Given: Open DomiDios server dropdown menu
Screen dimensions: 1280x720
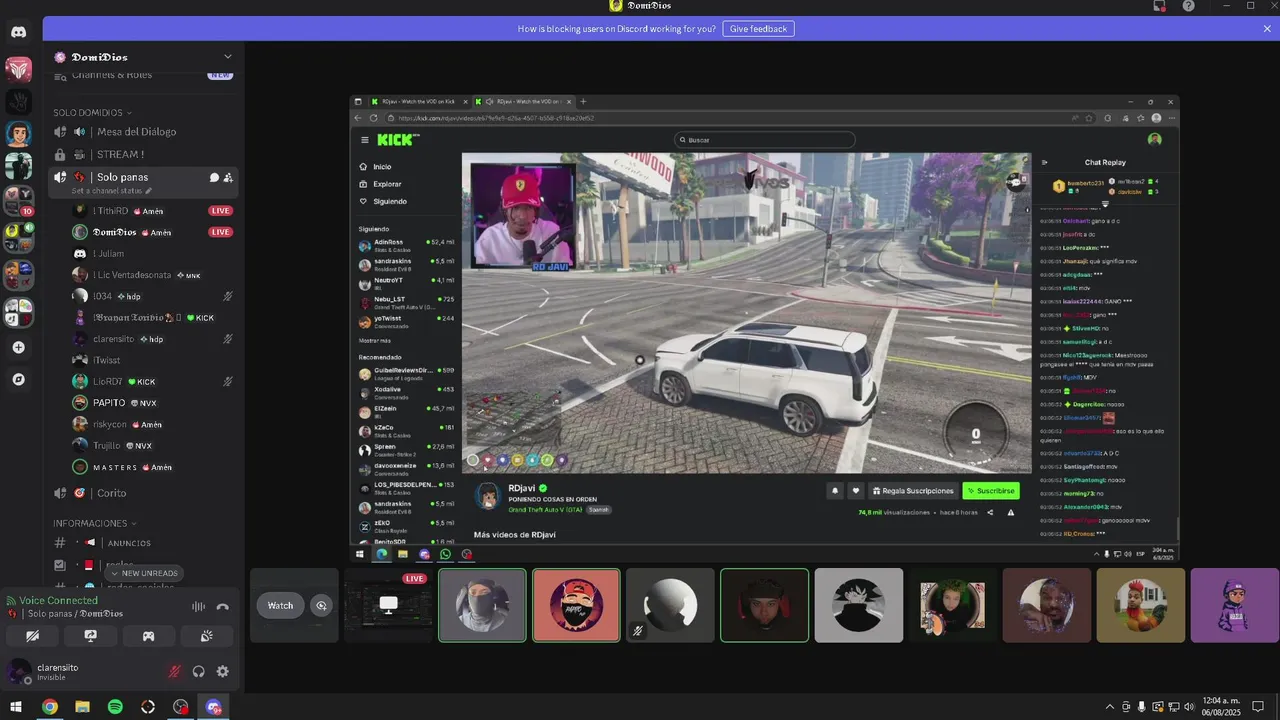Looking at the screenshot, I should [x=228, y=57].
